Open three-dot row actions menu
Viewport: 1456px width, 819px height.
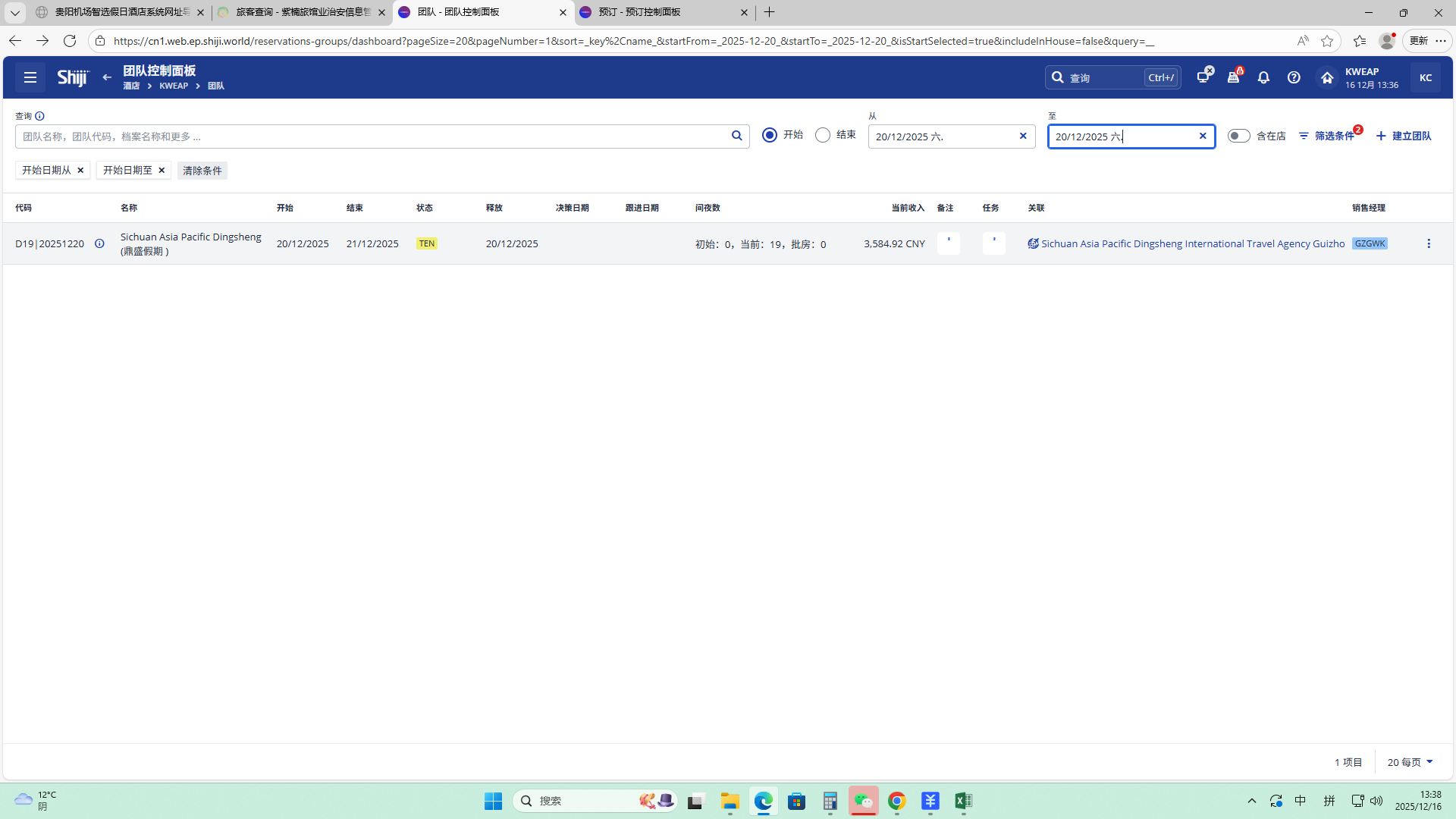click(1429, 243)
